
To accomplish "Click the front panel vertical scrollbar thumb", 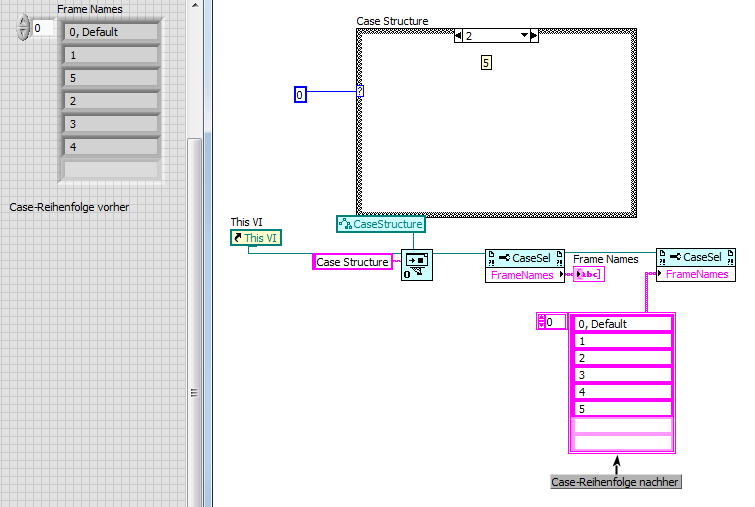I will click(195, 323).
